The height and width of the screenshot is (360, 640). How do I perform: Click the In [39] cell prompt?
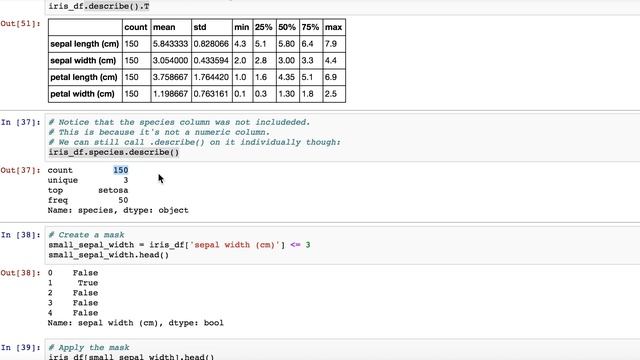click(x=20, y=348)
